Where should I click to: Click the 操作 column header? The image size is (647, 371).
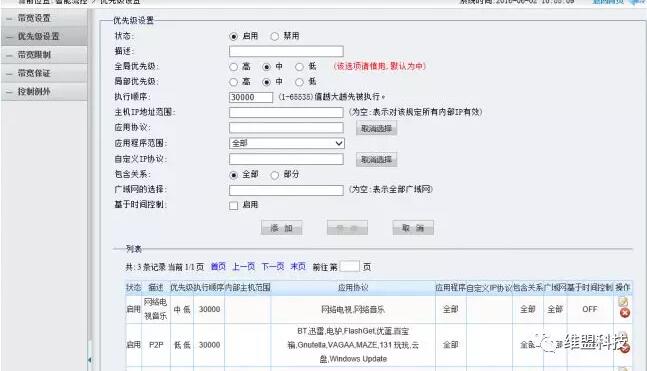click(623, 288)
